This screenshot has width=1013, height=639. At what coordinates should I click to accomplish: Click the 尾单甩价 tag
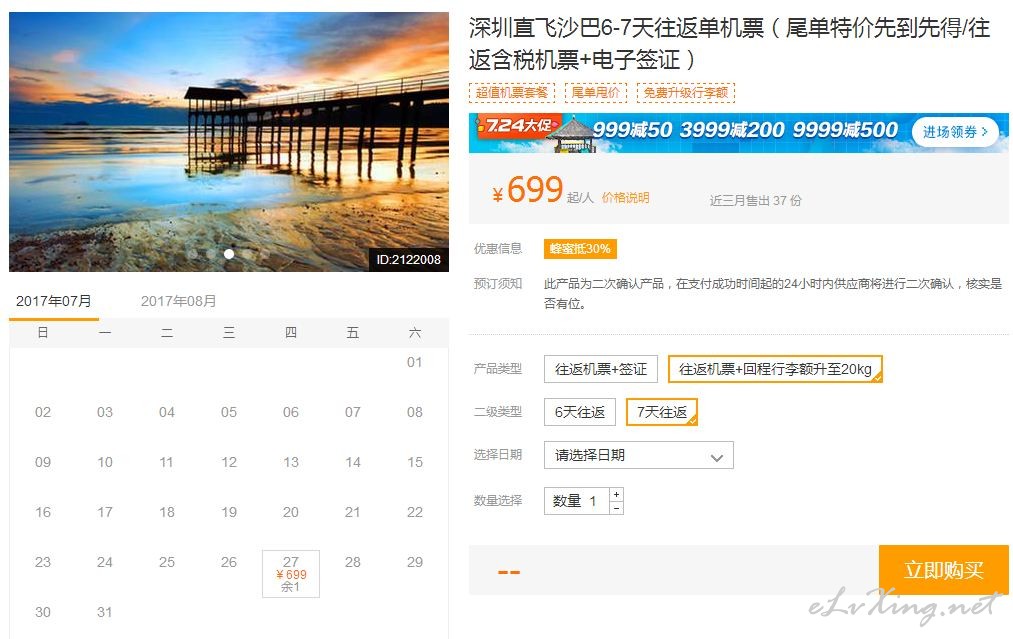[x=595, y=92]
